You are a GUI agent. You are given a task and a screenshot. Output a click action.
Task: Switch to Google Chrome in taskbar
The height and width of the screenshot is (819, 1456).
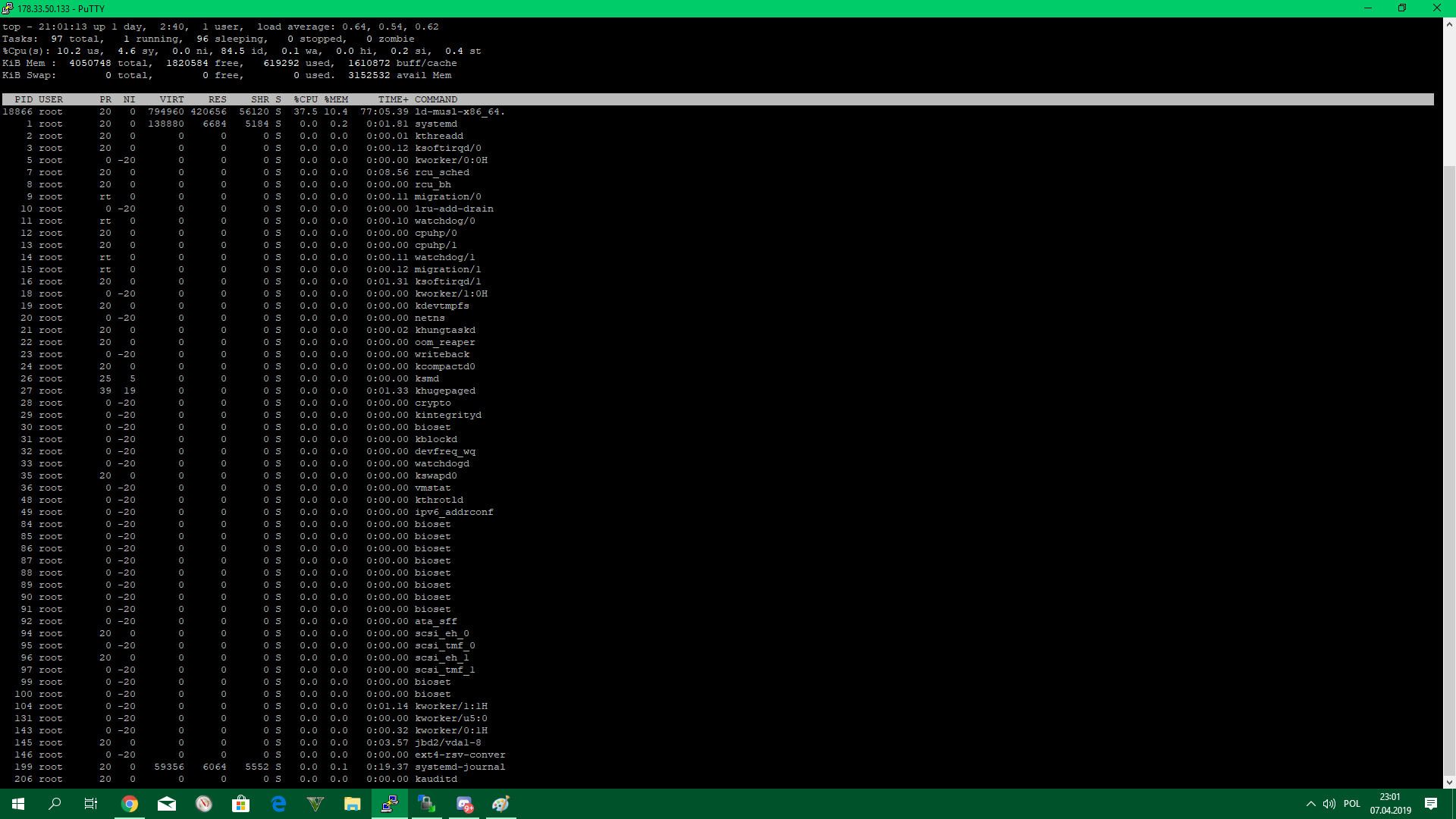coord(130,804)
